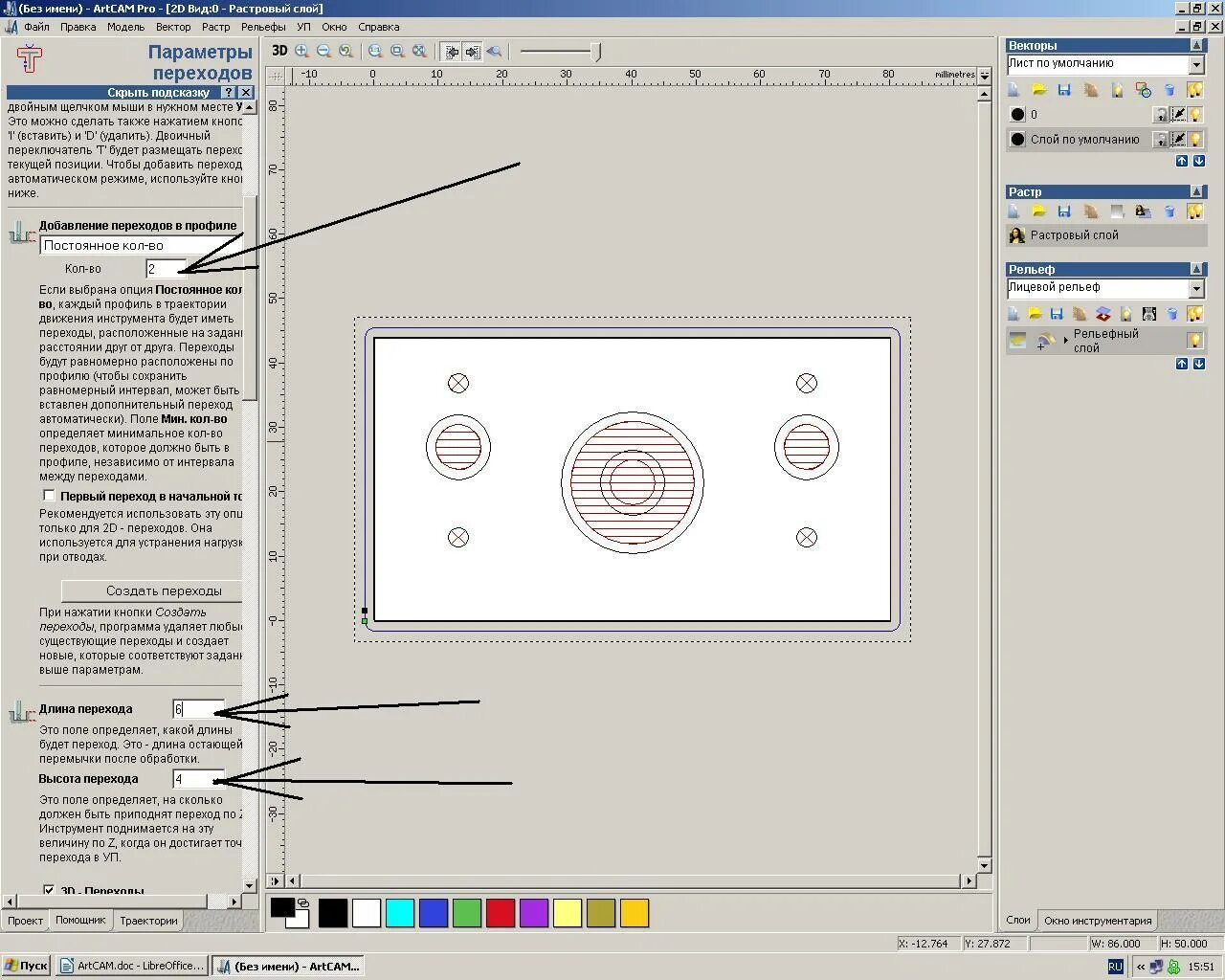1225x980 pixels.
Task: Click the contrast slider handle in view toolbar
Action: (x=597, y=52)
